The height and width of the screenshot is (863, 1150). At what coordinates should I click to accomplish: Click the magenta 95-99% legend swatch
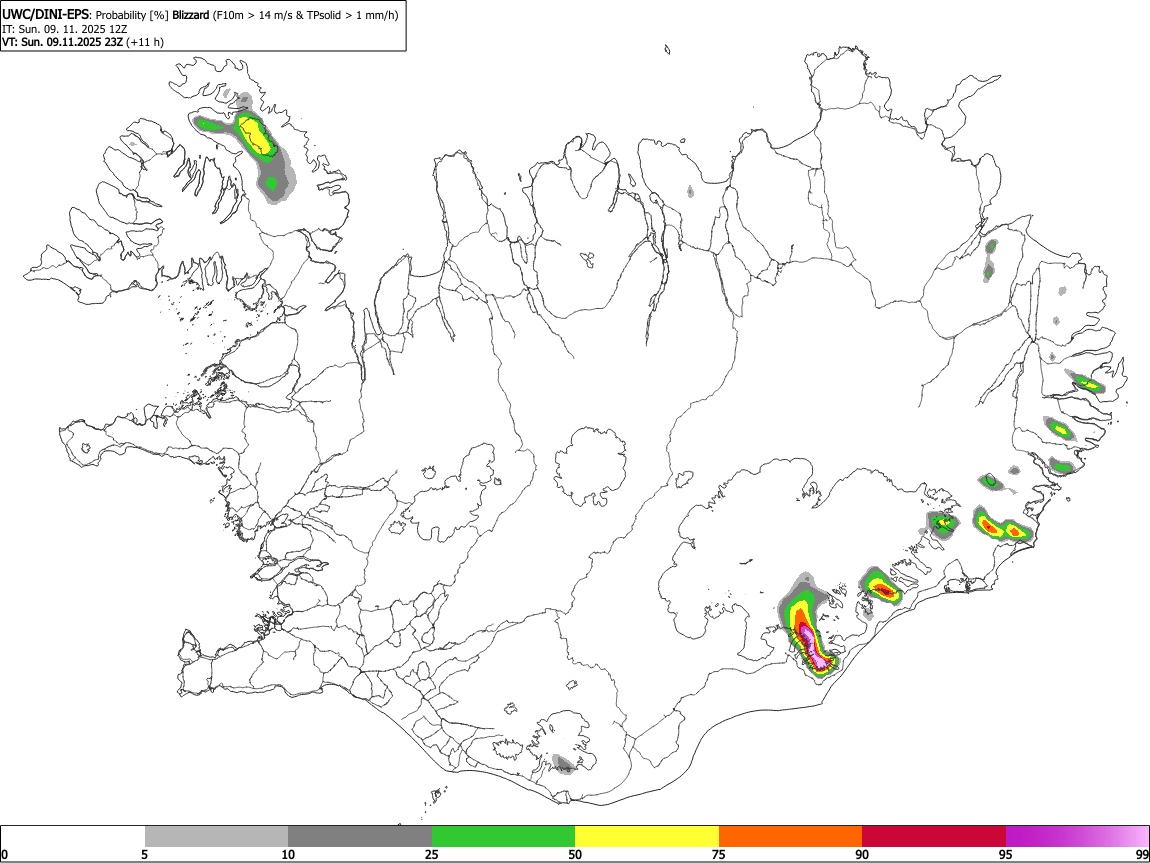tap(1077, 837)
